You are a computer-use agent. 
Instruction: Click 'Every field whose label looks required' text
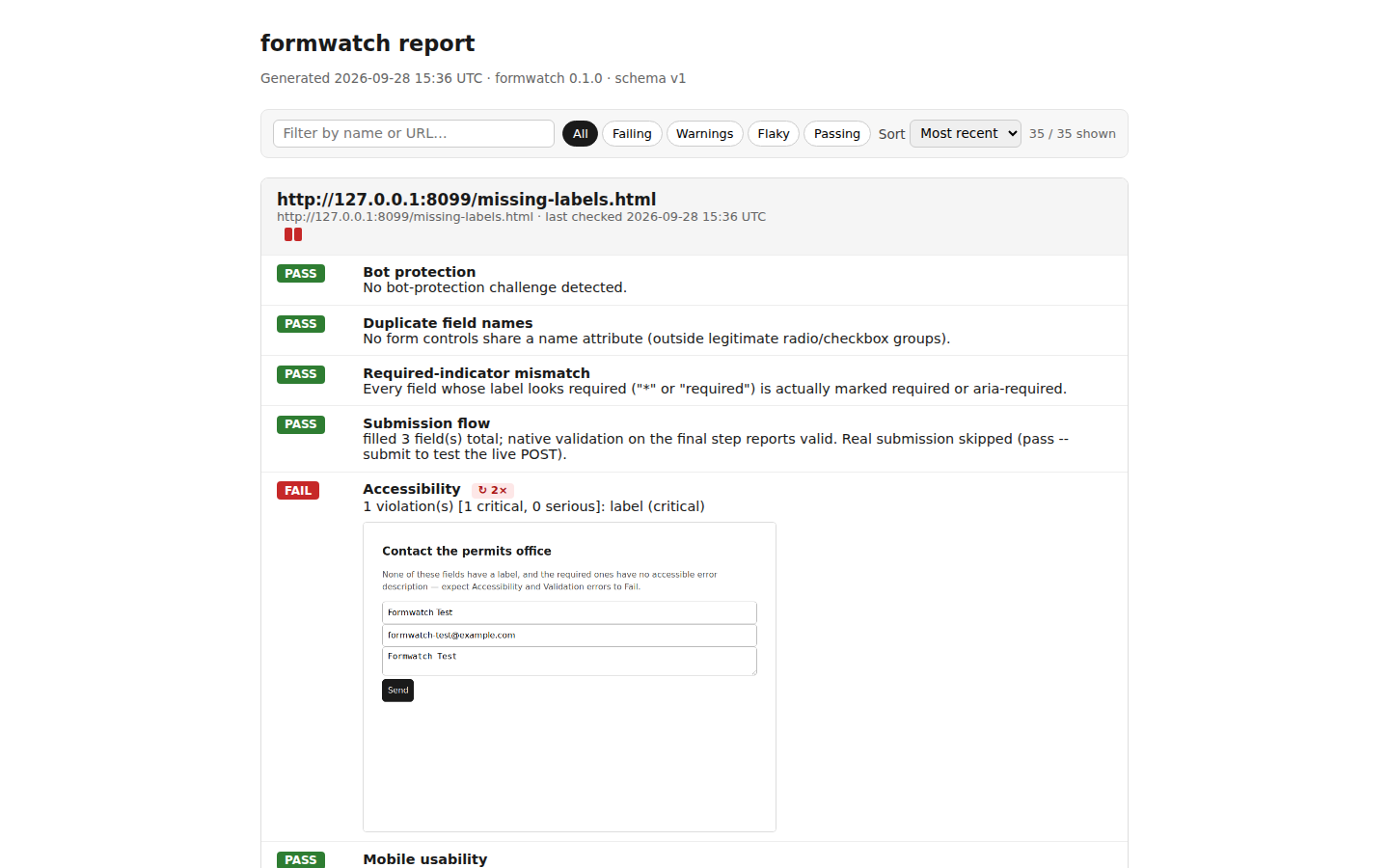pyautogui.click(x=715, y=389)
